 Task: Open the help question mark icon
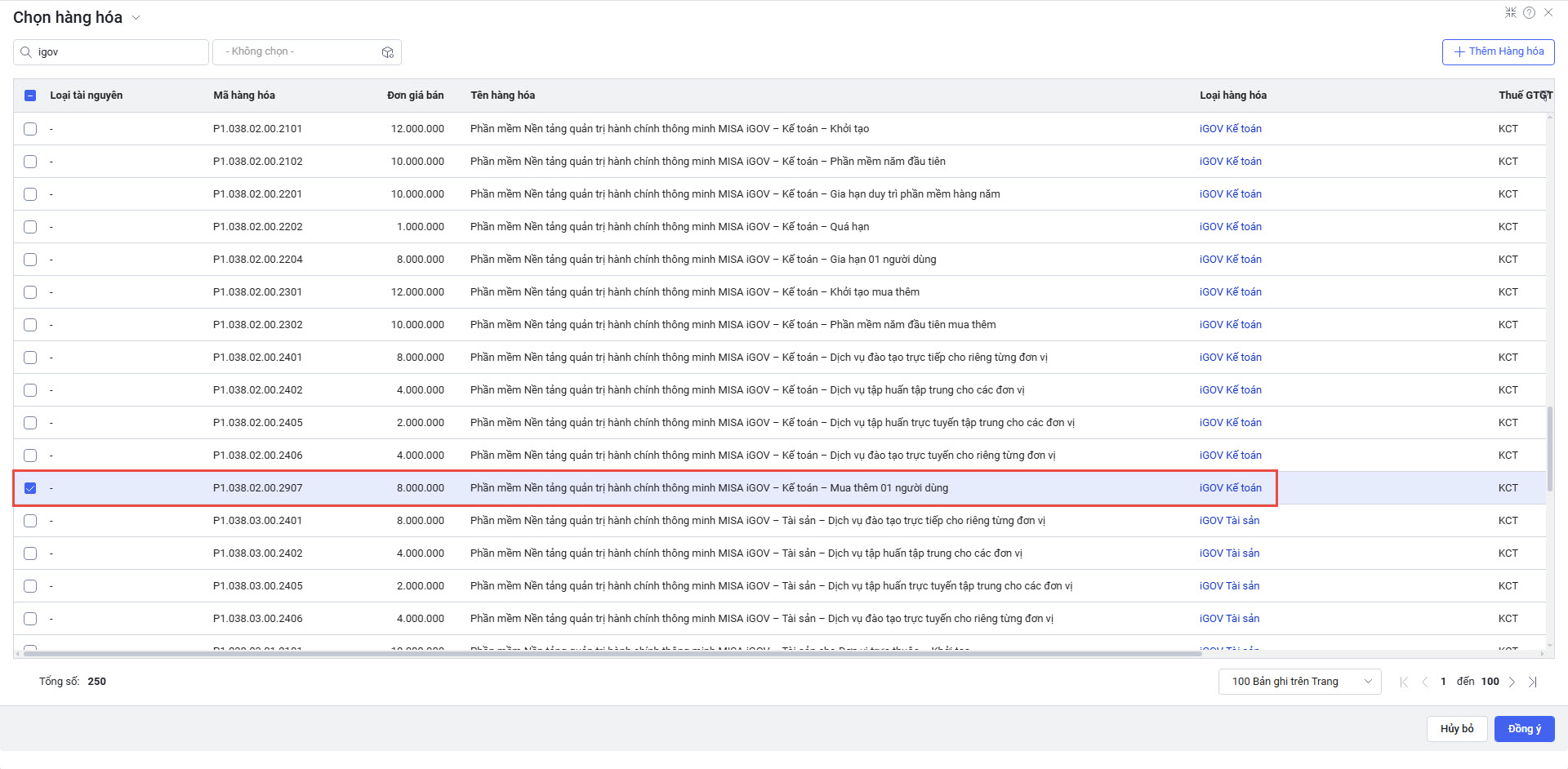click(1529, 12)
